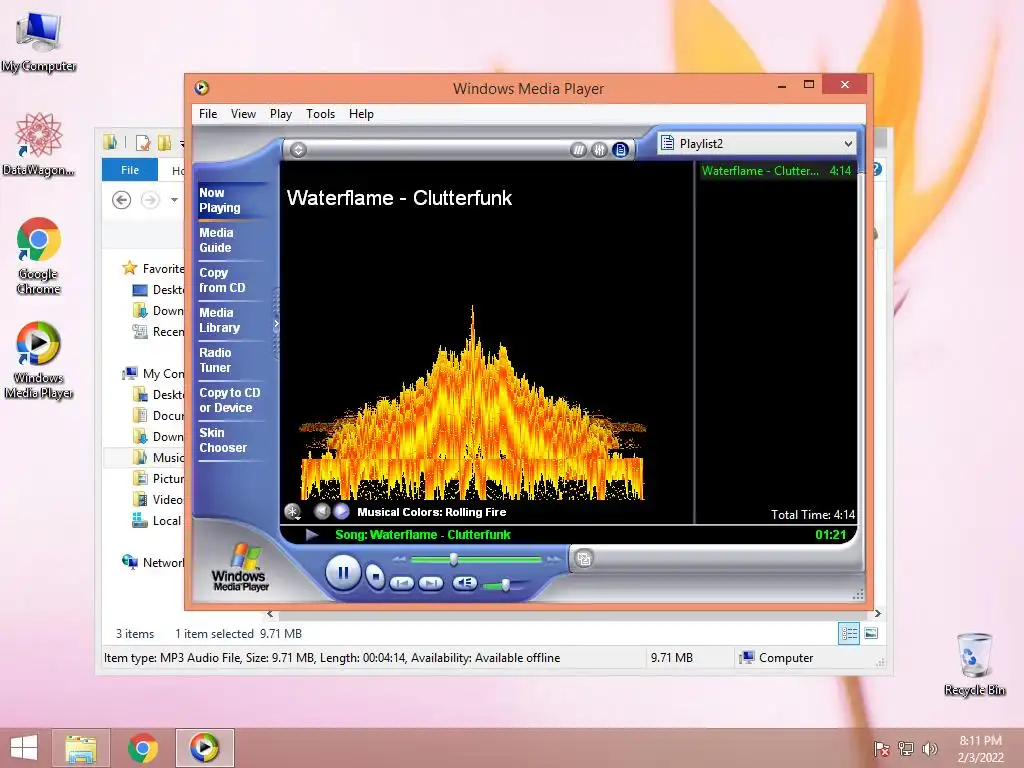Click the seek bar position handle
This screenshot has height=768, width=1024.
(453, 559)
